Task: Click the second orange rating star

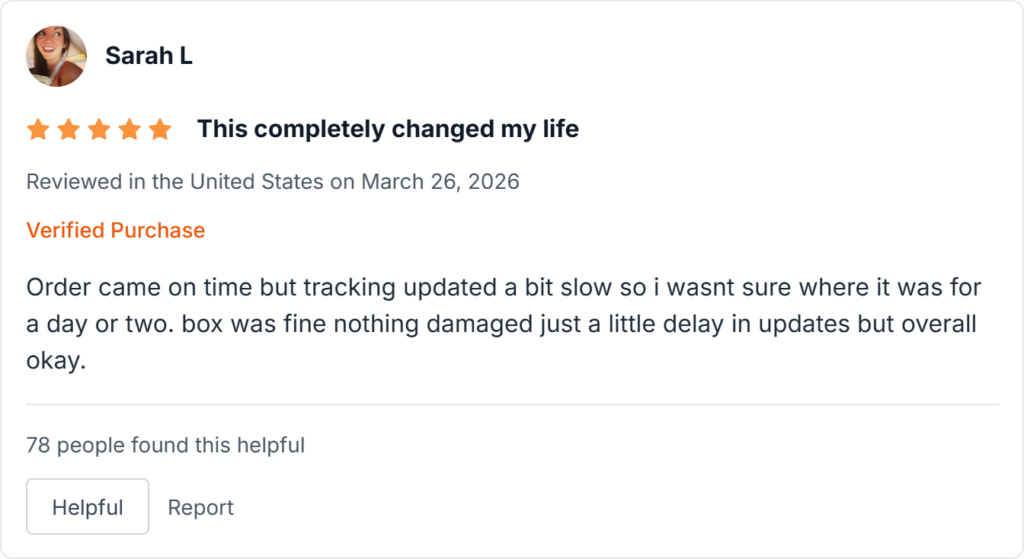Action: click(x=68, y=130)
